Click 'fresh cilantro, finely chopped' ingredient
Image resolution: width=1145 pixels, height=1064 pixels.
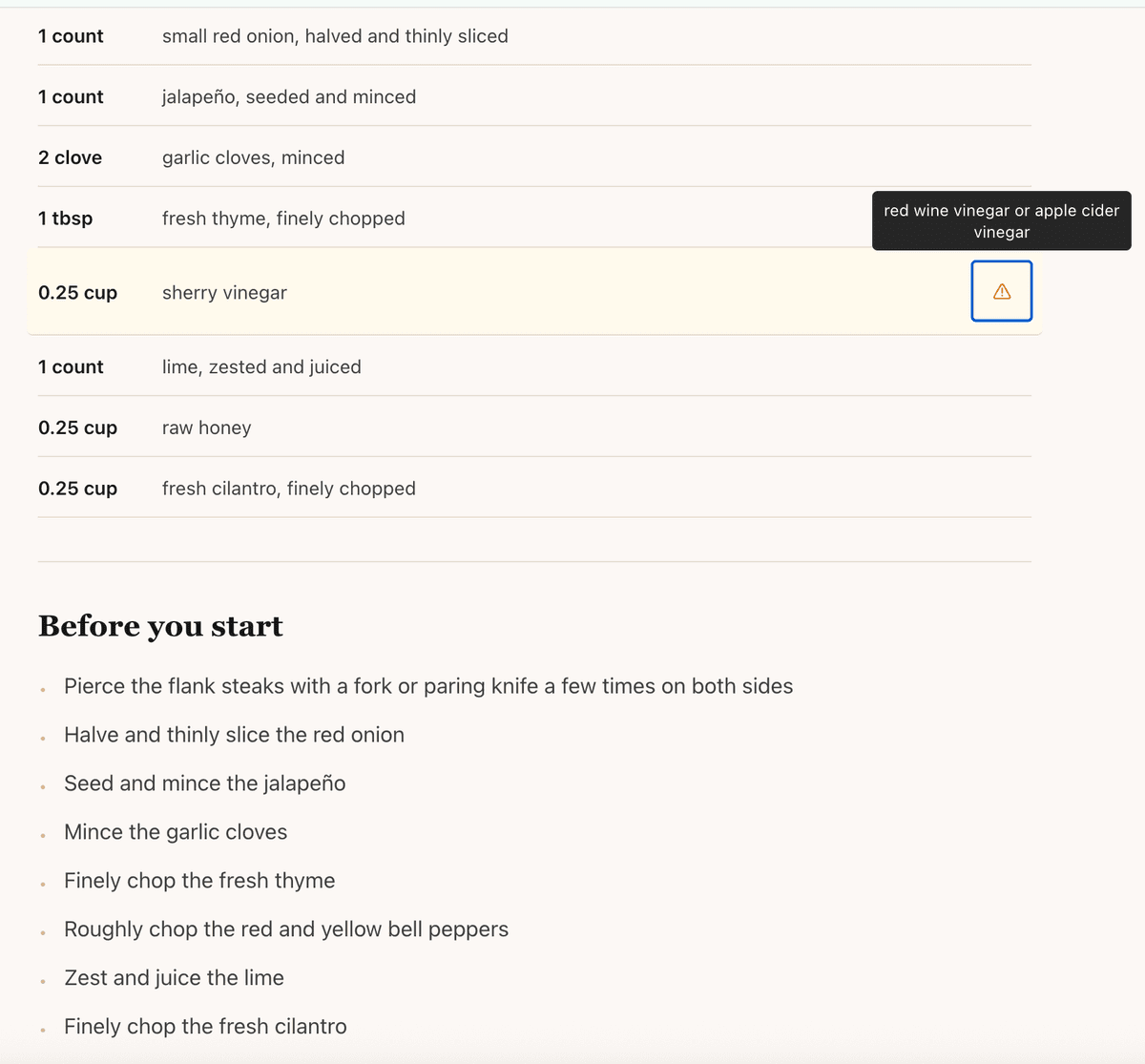[289, 489]
